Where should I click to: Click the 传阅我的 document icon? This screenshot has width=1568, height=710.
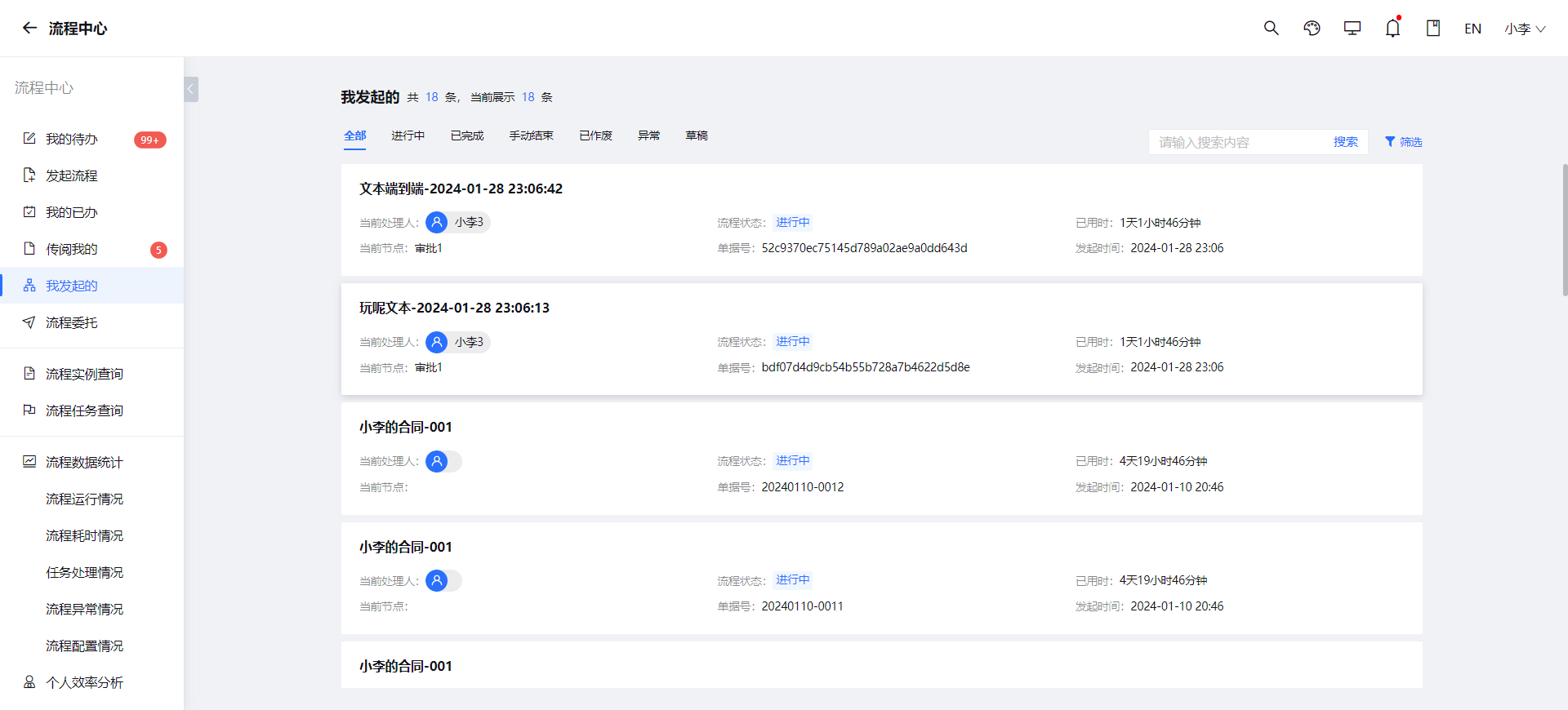click(29, 249)
